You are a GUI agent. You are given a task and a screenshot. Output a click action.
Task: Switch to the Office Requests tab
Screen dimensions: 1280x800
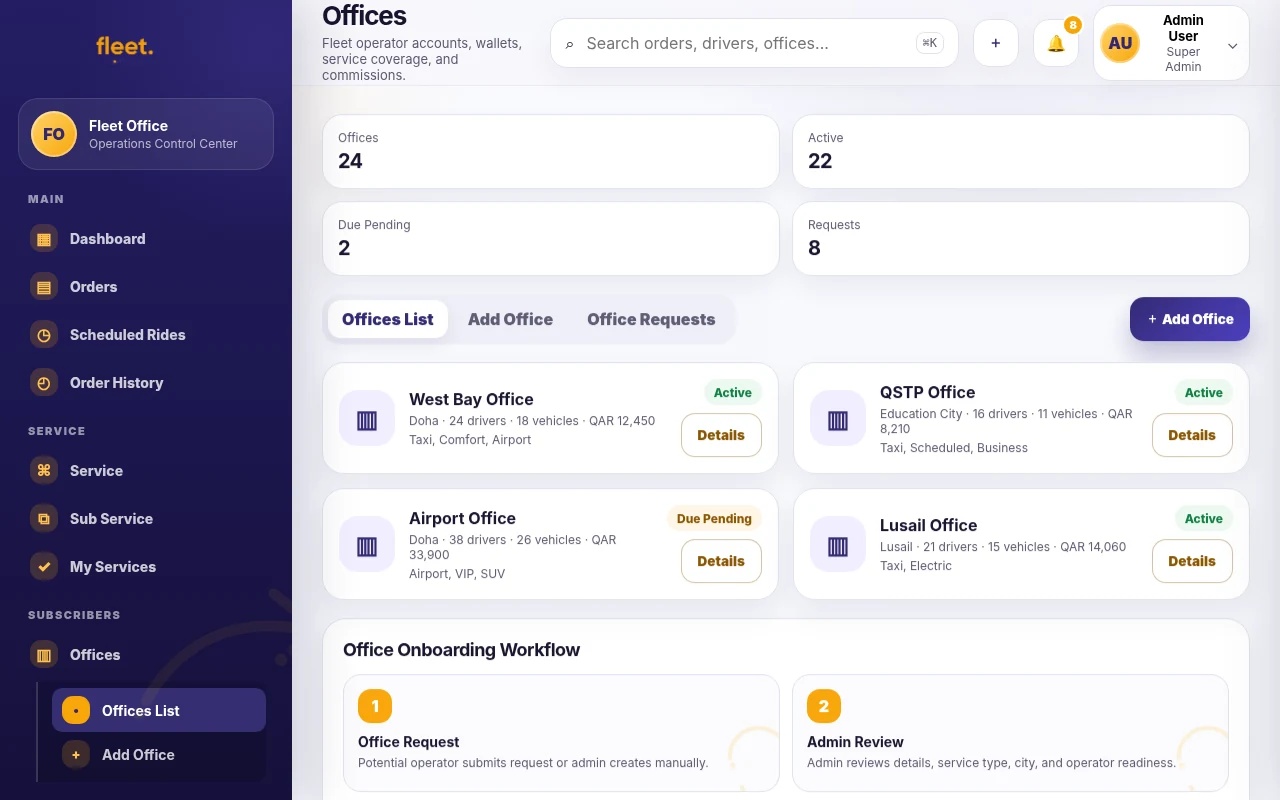click(x=651, y=319)
